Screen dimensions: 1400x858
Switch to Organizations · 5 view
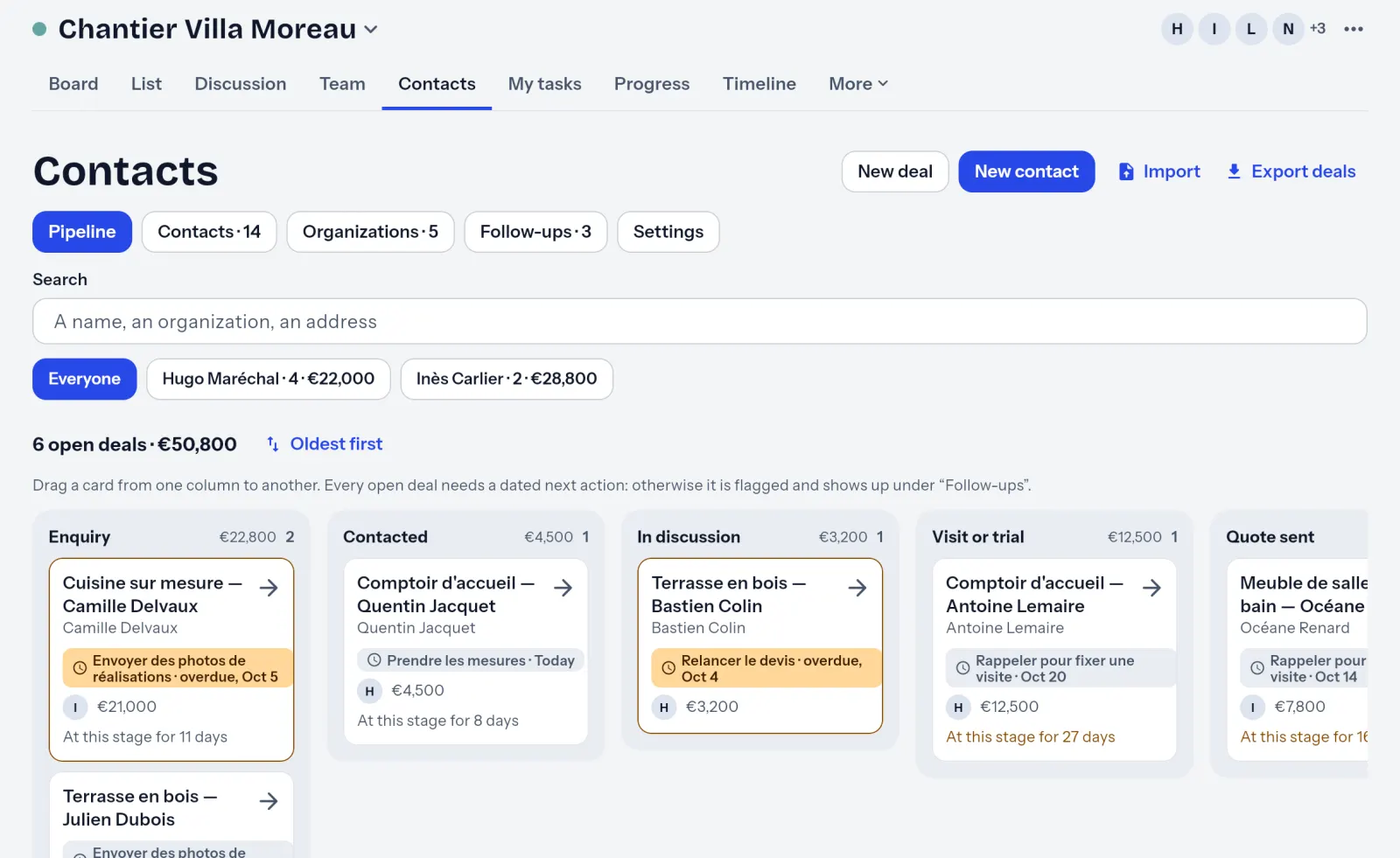pos(370,232)
